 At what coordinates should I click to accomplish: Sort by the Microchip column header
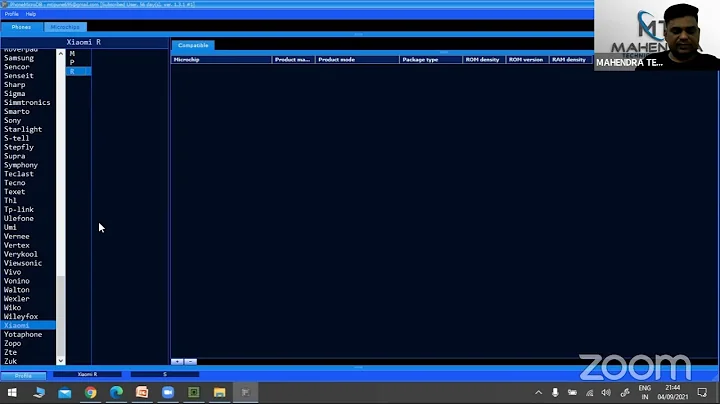[221, 60]
